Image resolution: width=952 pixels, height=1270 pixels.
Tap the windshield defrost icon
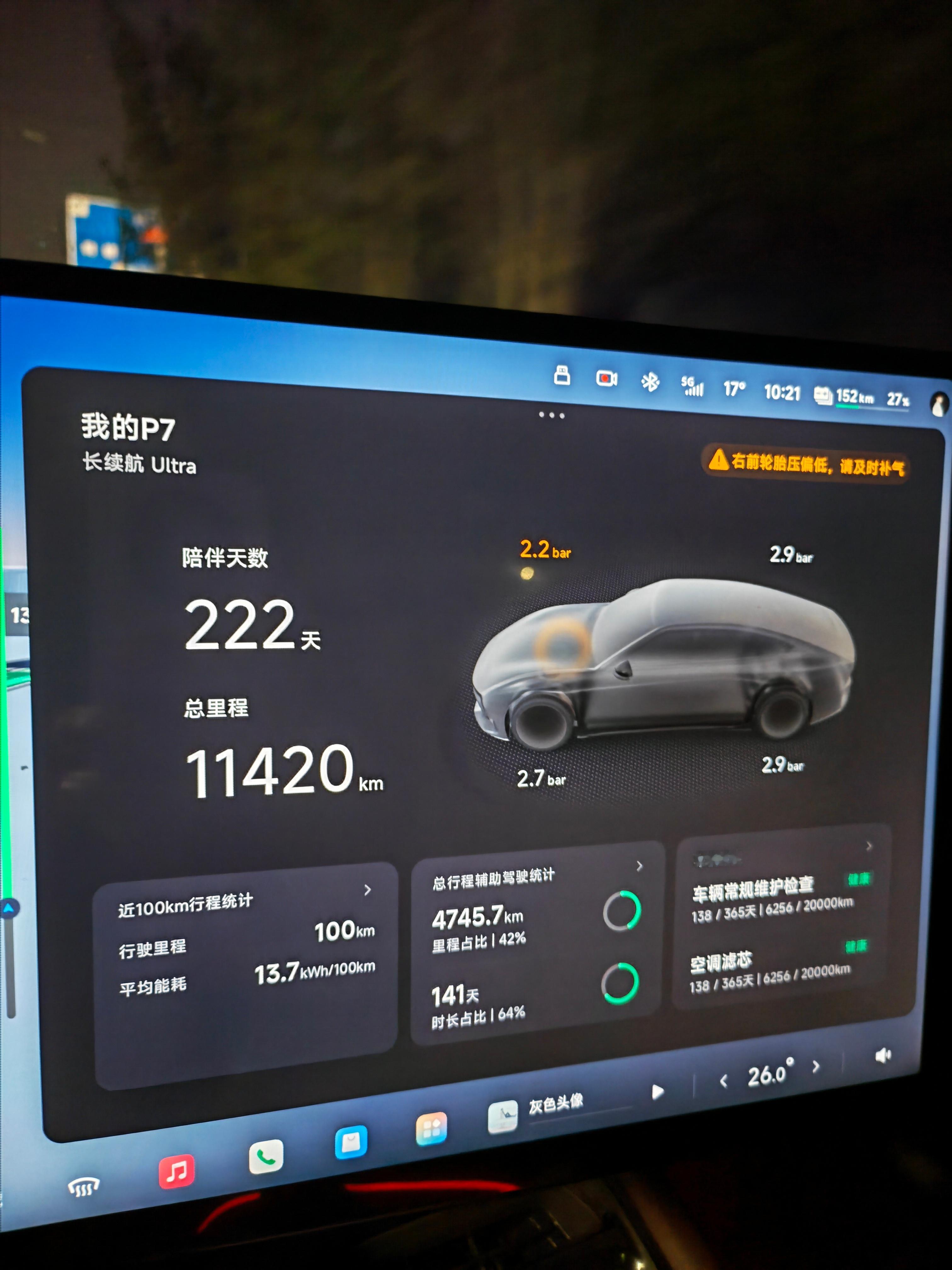(84, 1186)
